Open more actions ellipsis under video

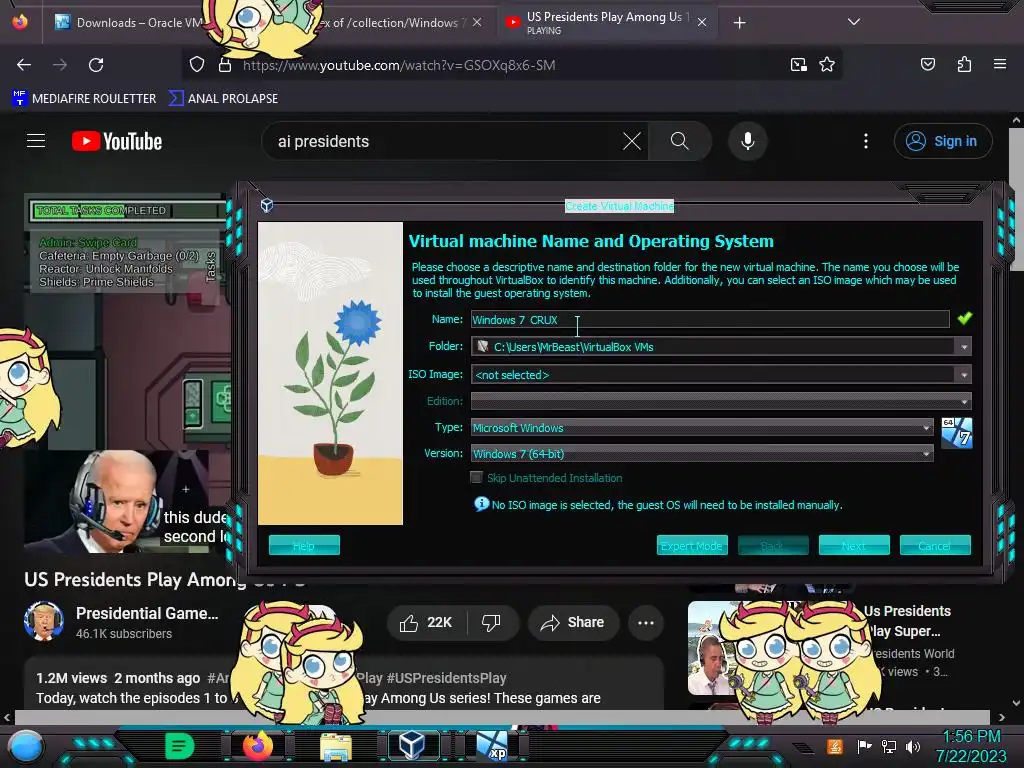coord(646,622)
